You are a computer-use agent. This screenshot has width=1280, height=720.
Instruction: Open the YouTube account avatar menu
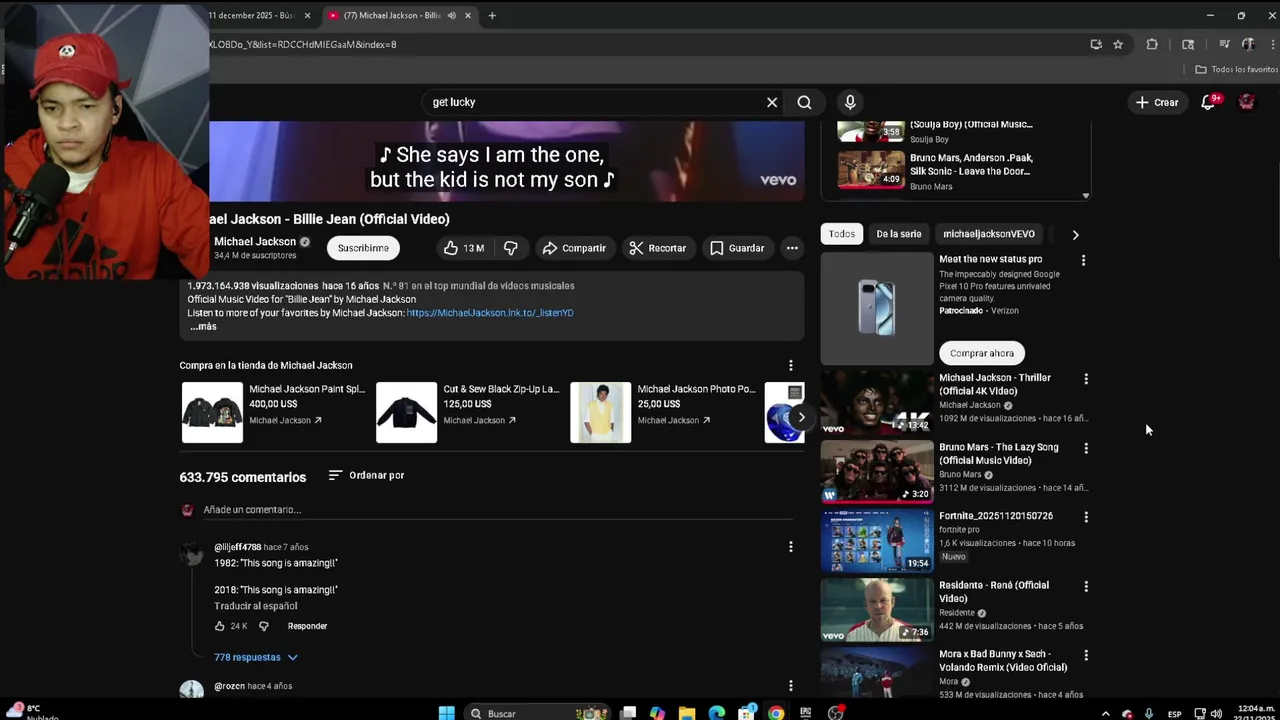(1246, 102)
